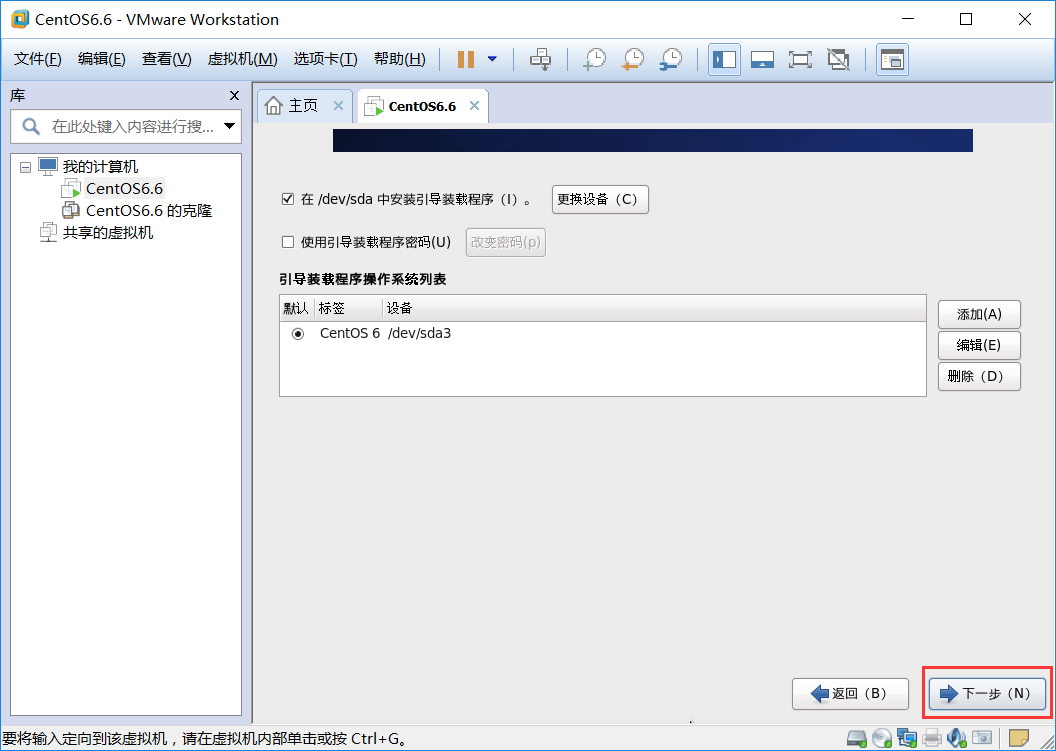Revert to snapshot using the clock-arrow icon
The width and height of the screenshot is (1056, 751).
point(632,59)
